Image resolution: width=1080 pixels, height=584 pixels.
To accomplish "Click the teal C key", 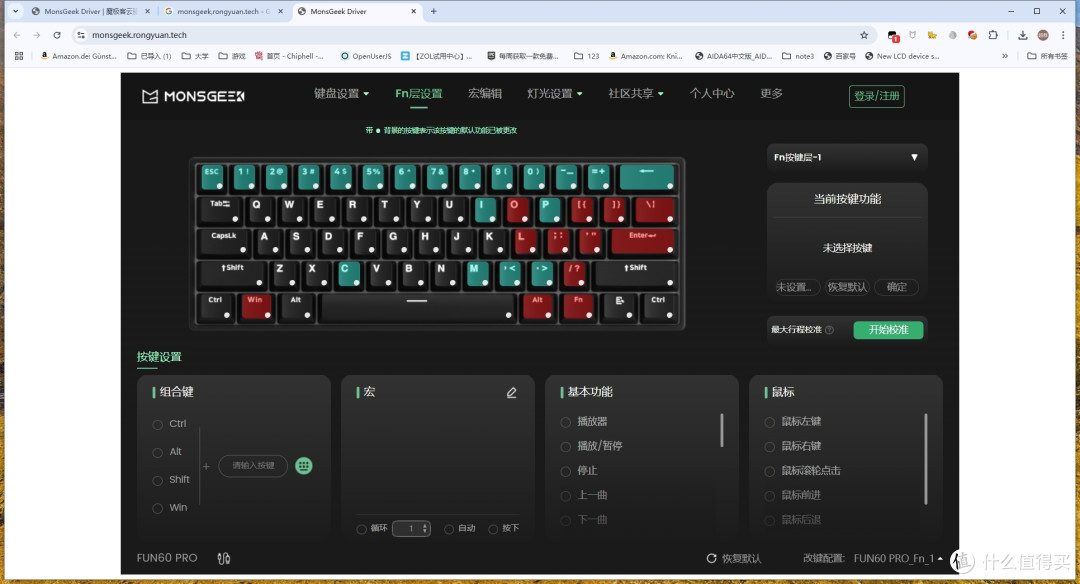I will (349, 273).
